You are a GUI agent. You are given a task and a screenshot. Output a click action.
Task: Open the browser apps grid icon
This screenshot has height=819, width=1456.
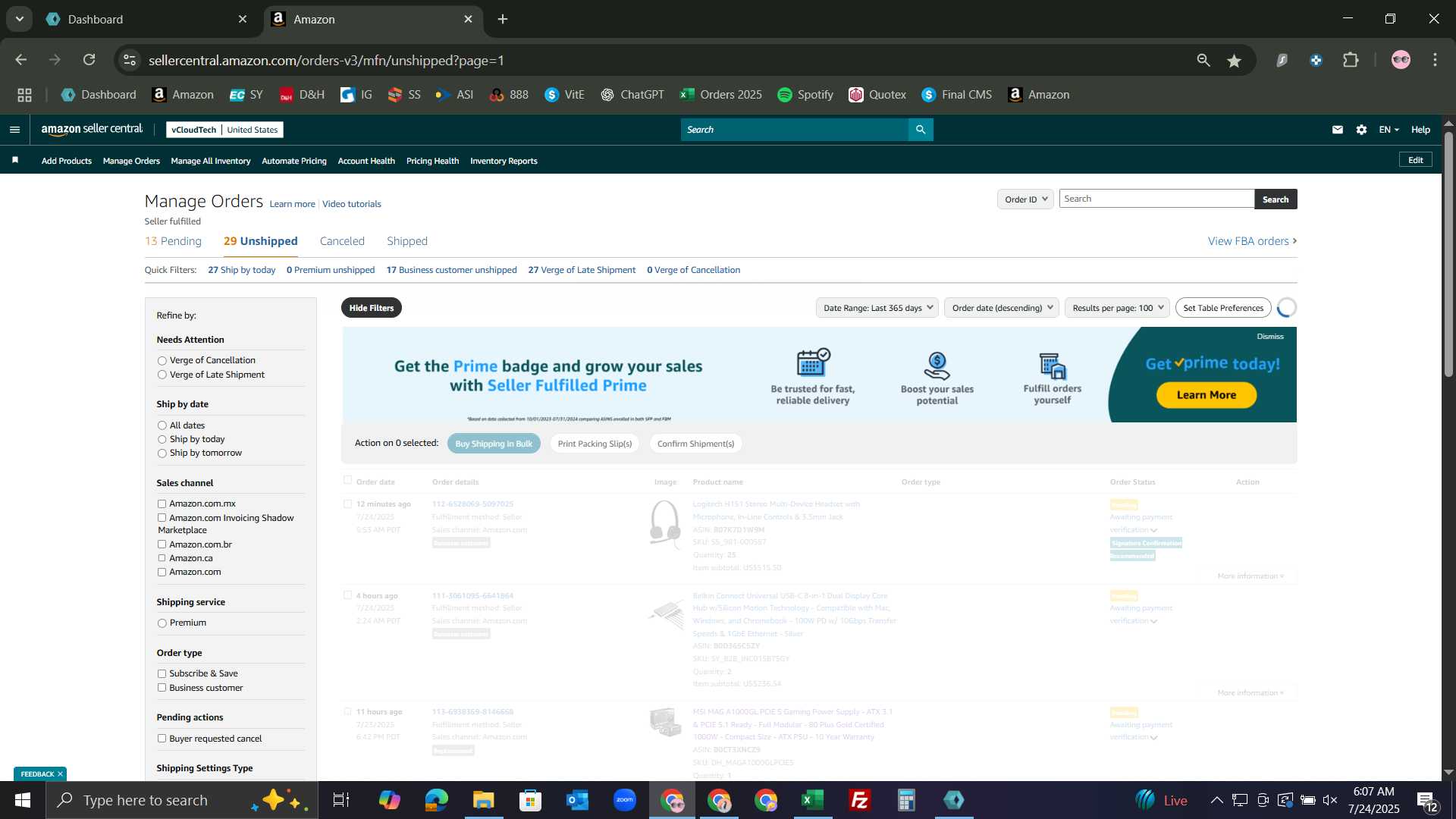(x=25, y=95)
